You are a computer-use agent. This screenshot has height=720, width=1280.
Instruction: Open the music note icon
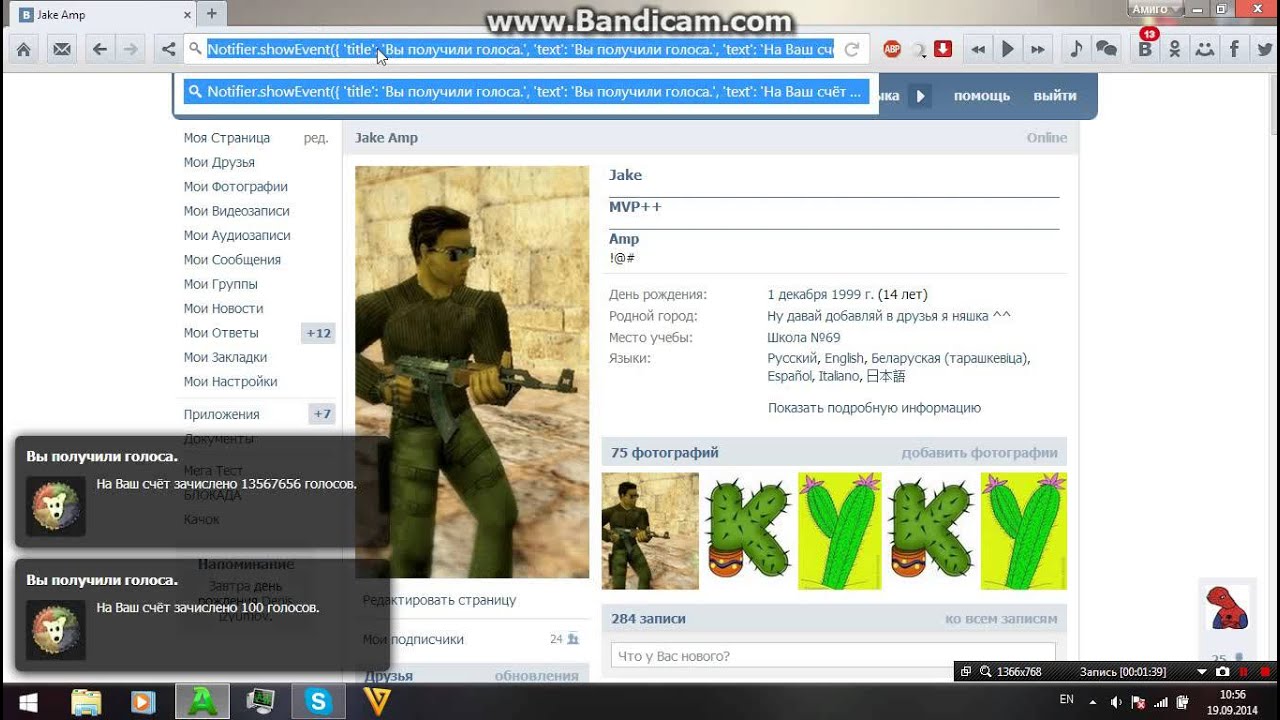coord(1076,49)
